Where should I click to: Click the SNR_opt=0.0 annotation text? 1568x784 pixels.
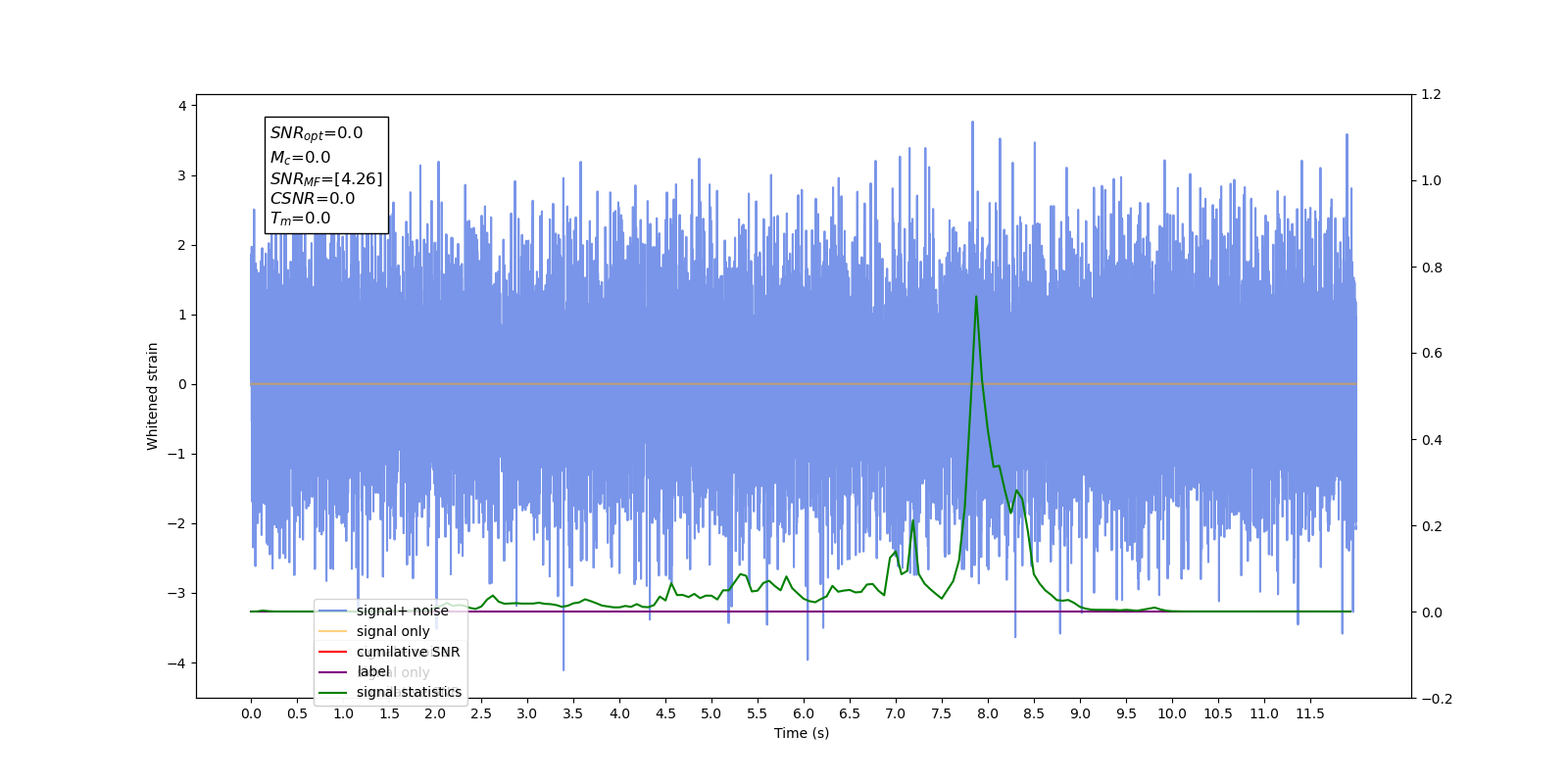click(317, 133)
